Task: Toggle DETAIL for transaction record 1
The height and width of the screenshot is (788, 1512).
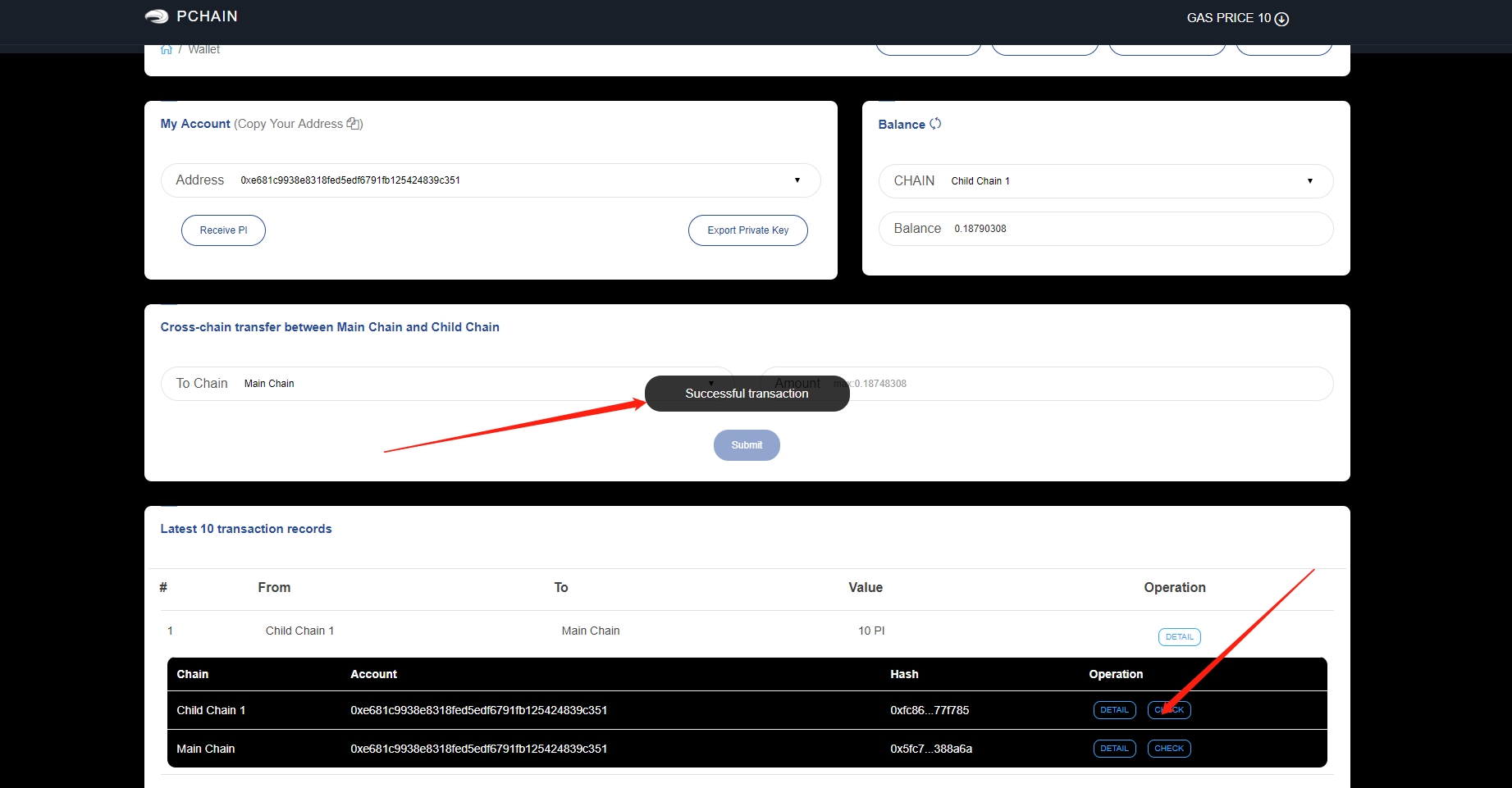Action: click(1179, 637)
